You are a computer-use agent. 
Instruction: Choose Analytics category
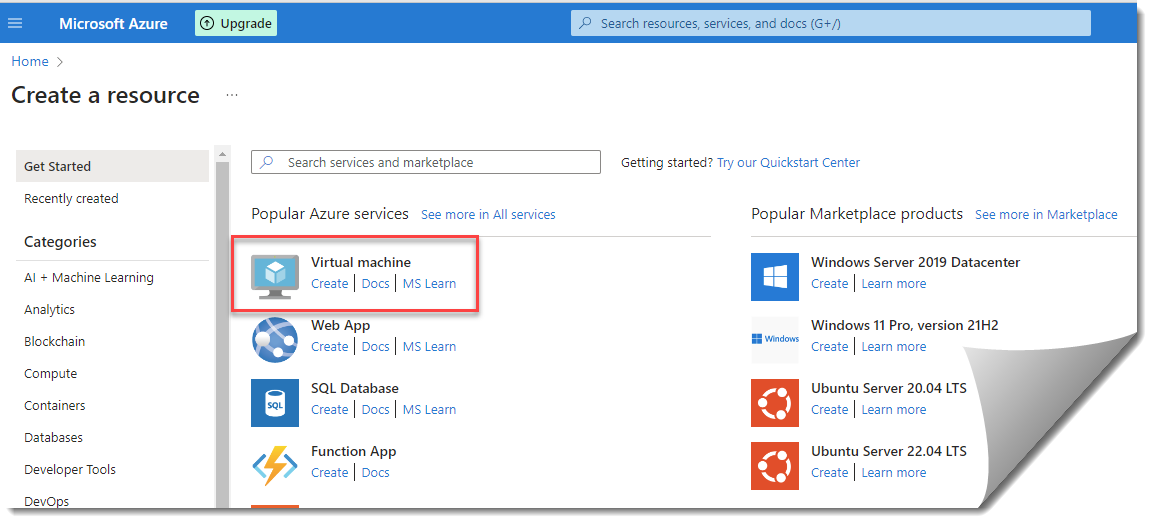(49, 309)
